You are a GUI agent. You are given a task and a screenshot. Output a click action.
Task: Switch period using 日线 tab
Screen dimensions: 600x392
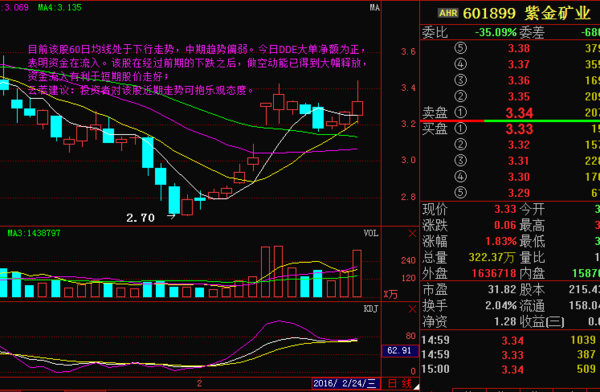pyautogui.click(x=400, y=383)
